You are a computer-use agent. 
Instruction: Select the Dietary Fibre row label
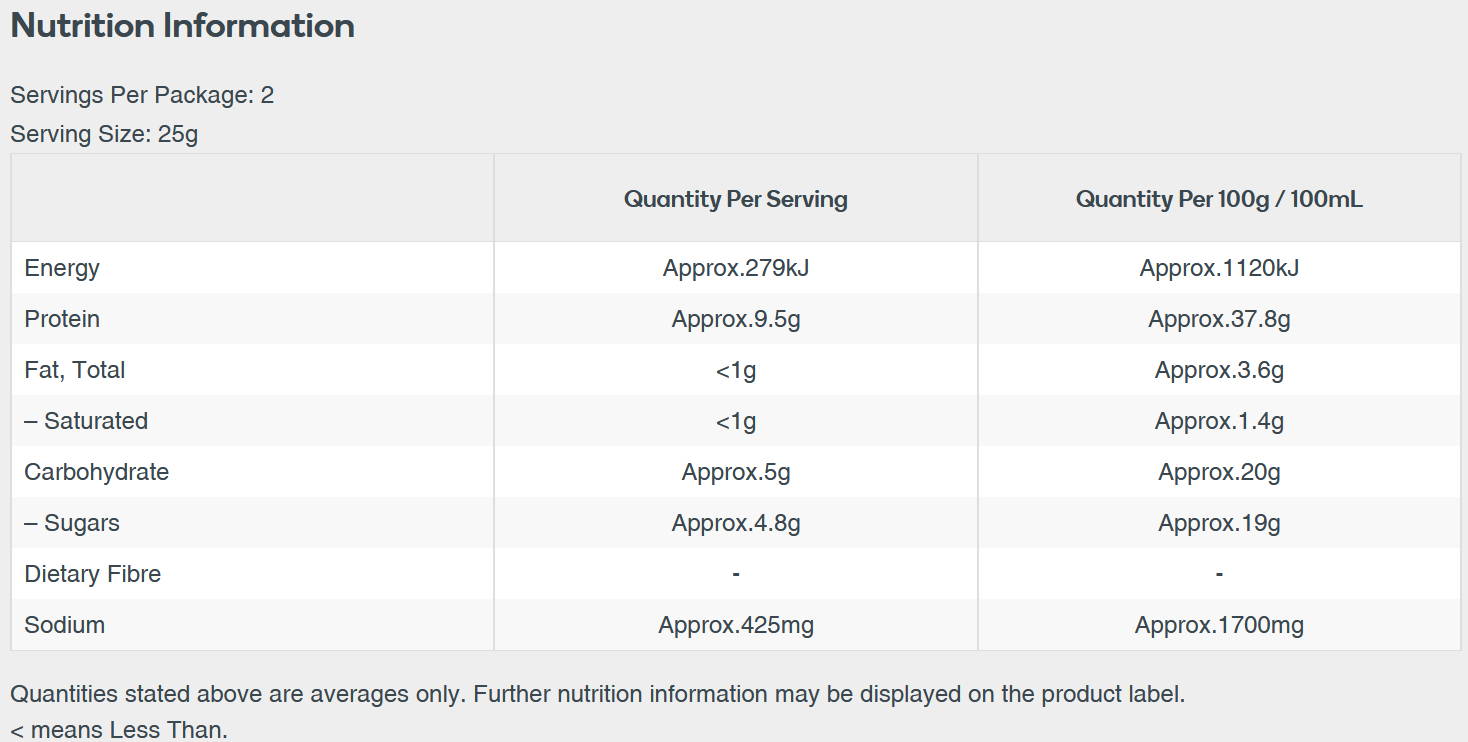[93, 574]
